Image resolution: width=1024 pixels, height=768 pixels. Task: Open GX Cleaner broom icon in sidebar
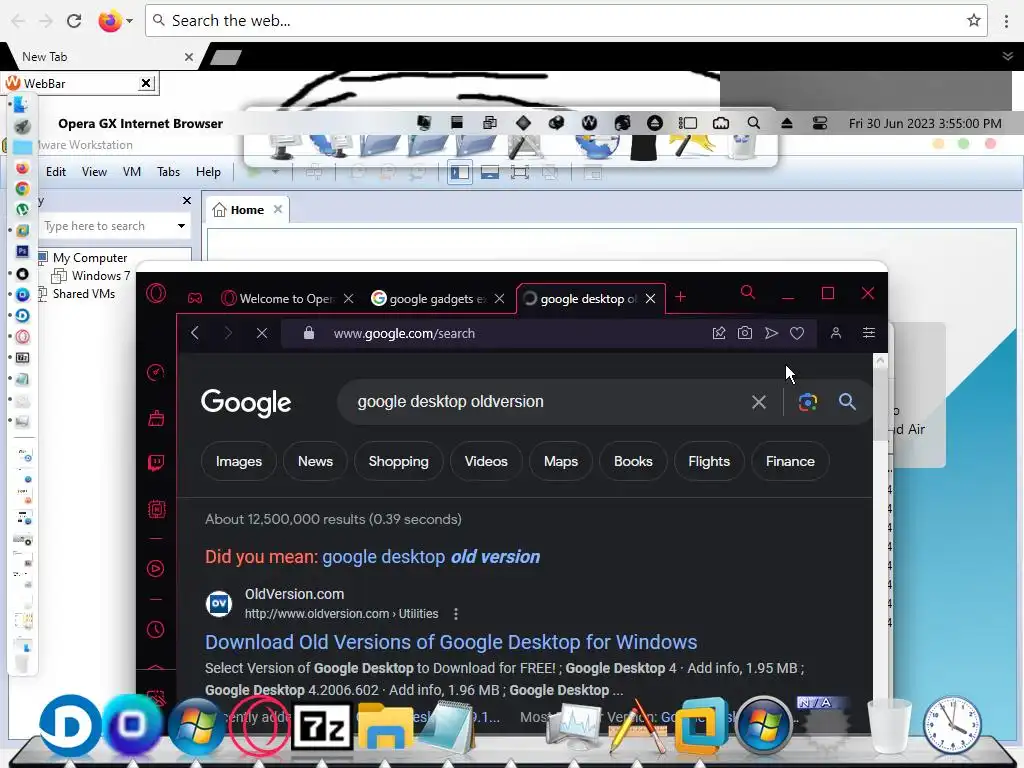[155, 418]
